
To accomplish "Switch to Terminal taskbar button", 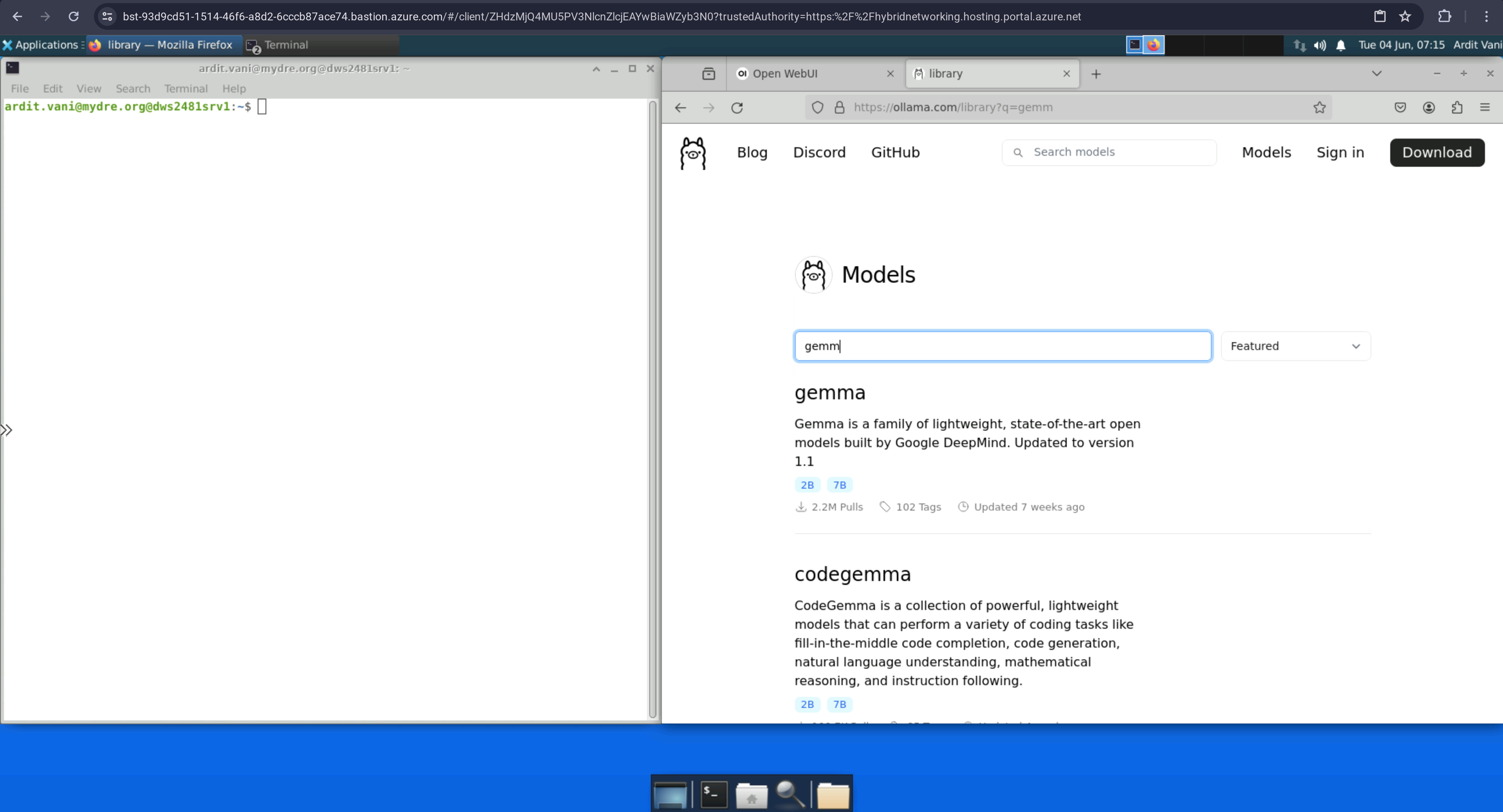I will coord(321,45).
